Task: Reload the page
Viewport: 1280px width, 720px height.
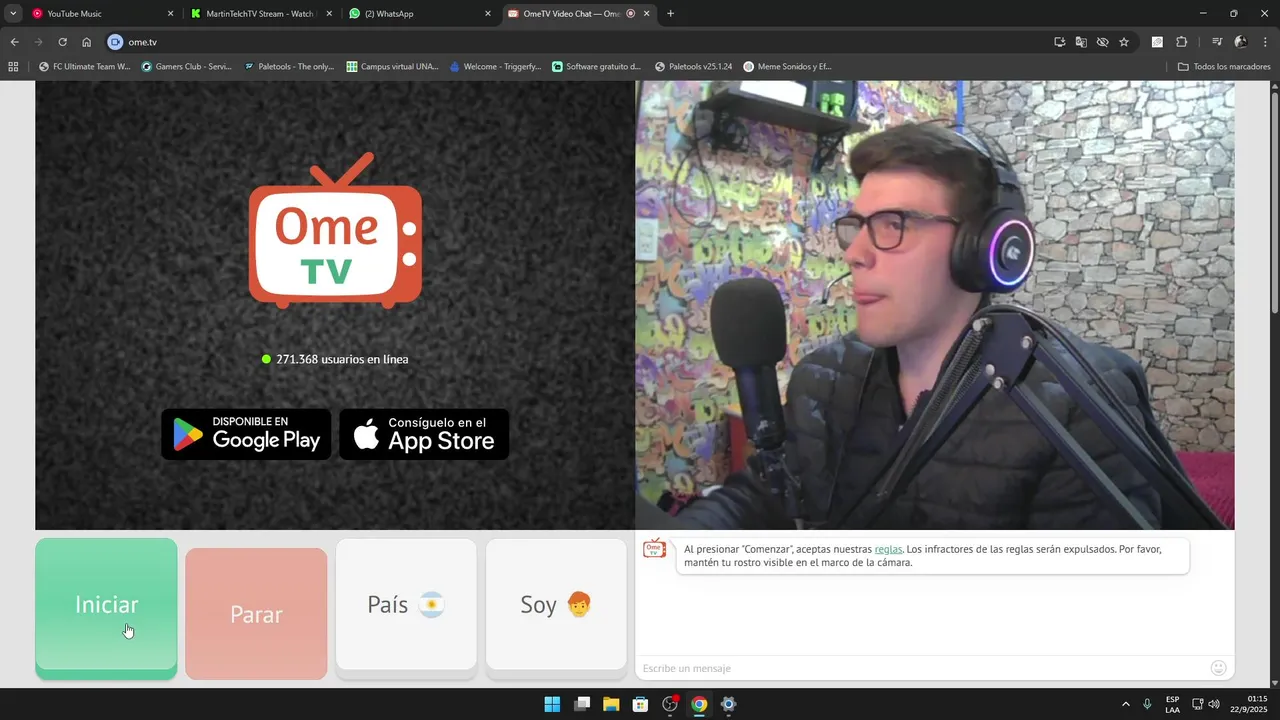Action: click(x=62, y=42)
